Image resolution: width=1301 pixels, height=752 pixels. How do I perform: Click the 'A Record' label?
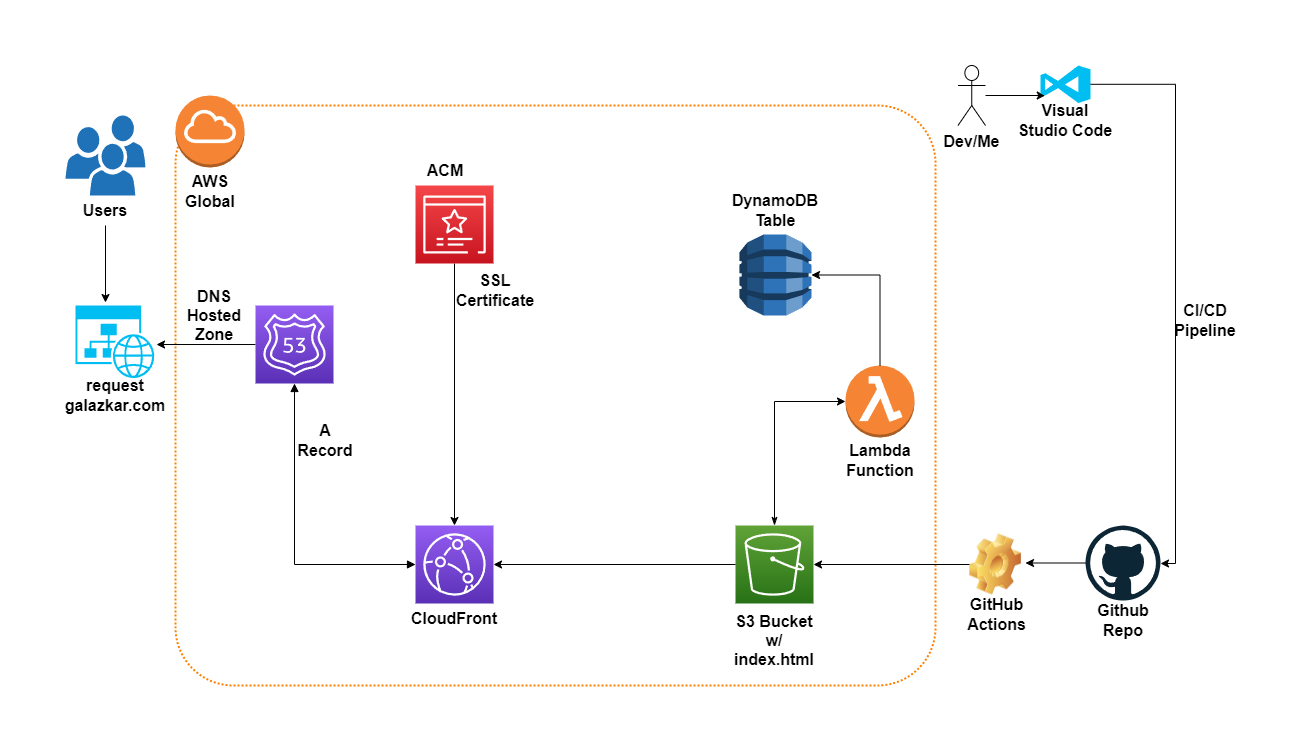pyautogui.click(x=325, y=440)
